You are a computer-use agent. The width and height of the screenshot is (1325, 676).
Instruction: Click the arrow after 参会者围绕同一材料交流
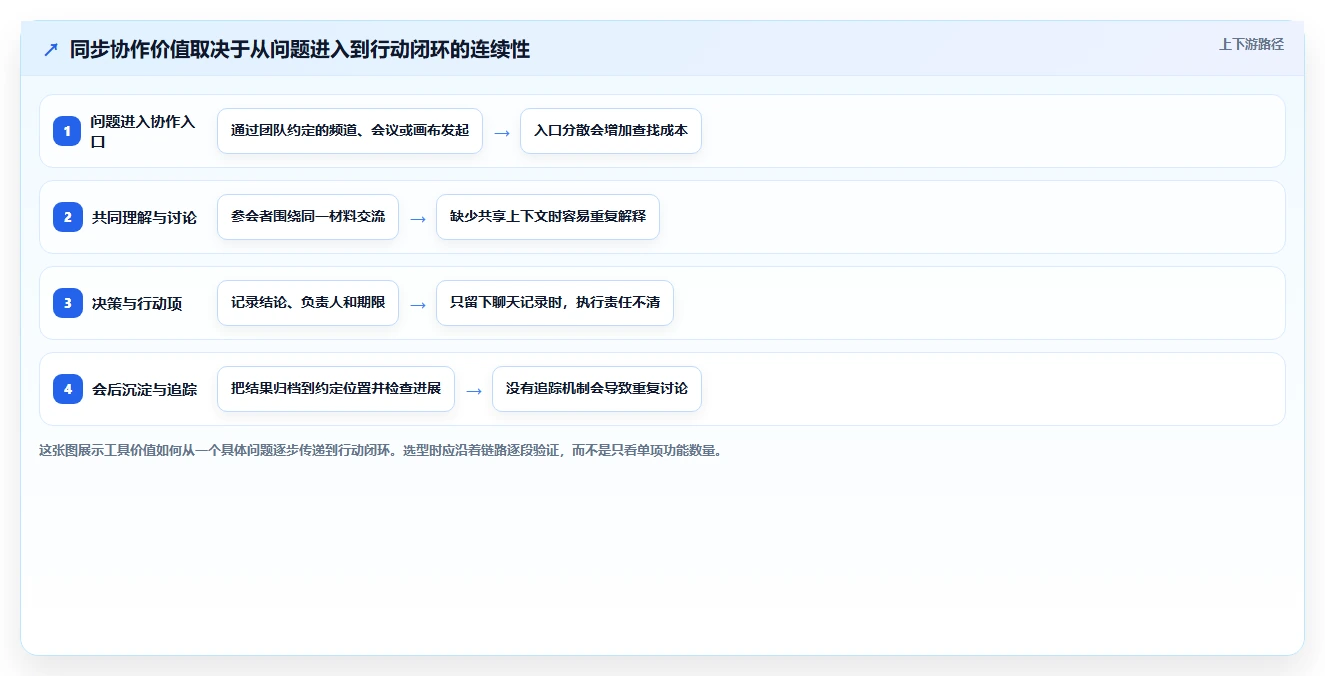[x=418, y=218]
